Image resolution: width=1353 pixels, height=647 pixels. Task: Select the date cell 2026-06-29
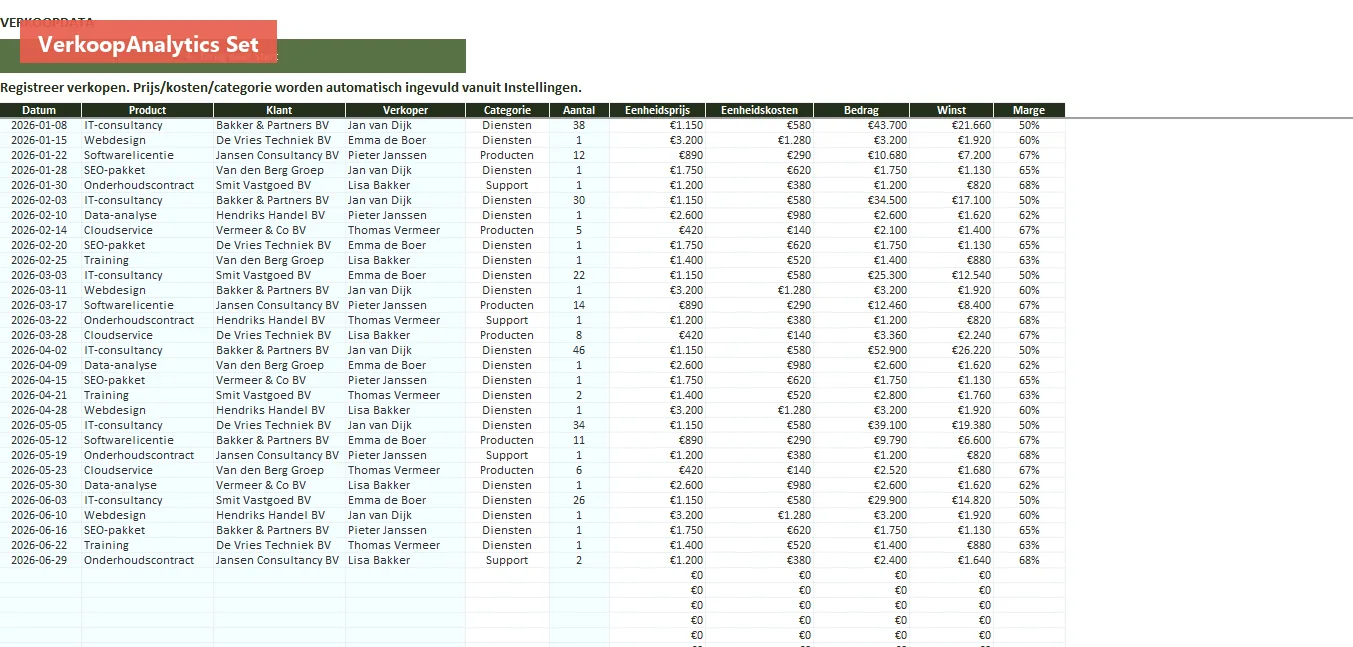(x=39, y=560)
